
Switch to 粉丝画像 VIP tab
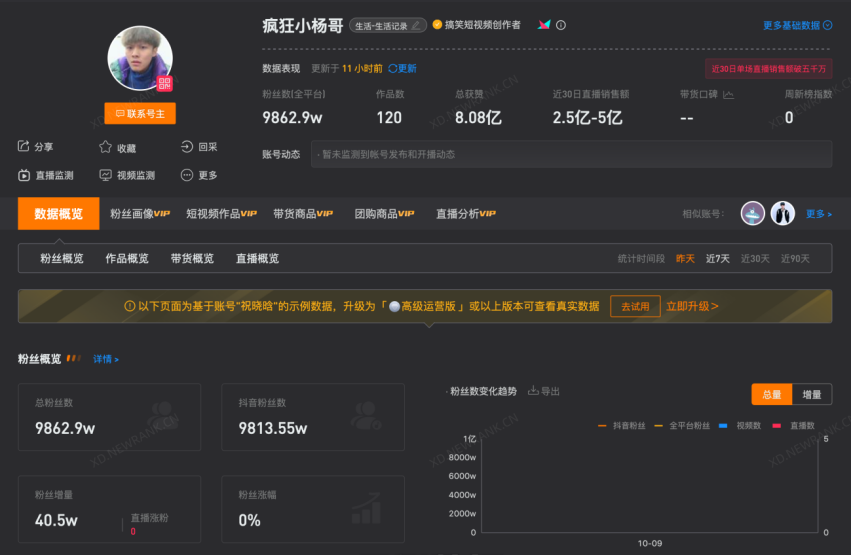[140, 214]
